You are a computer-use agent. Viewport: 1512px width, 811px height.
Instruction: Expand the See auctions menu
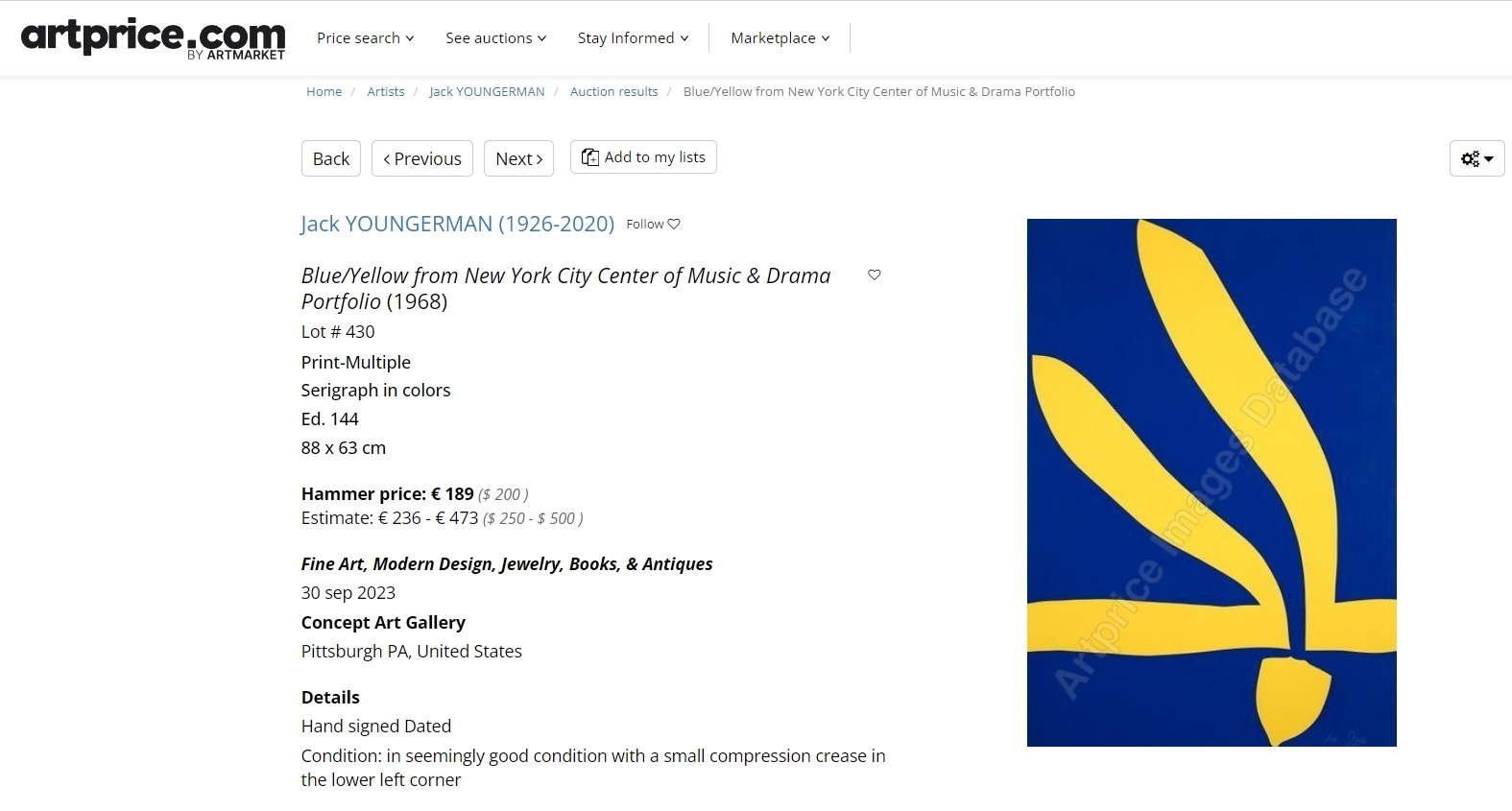(496, 37)
